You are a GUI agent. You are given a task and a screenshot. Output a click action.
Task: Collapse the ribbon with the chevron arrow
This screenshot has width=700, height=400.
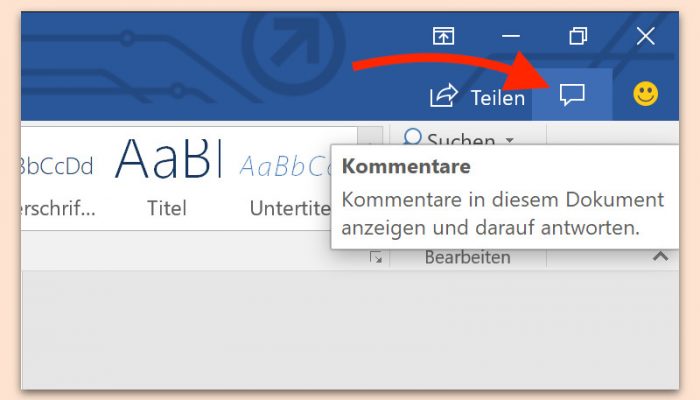pyautogui.click(x=661, y=256)
